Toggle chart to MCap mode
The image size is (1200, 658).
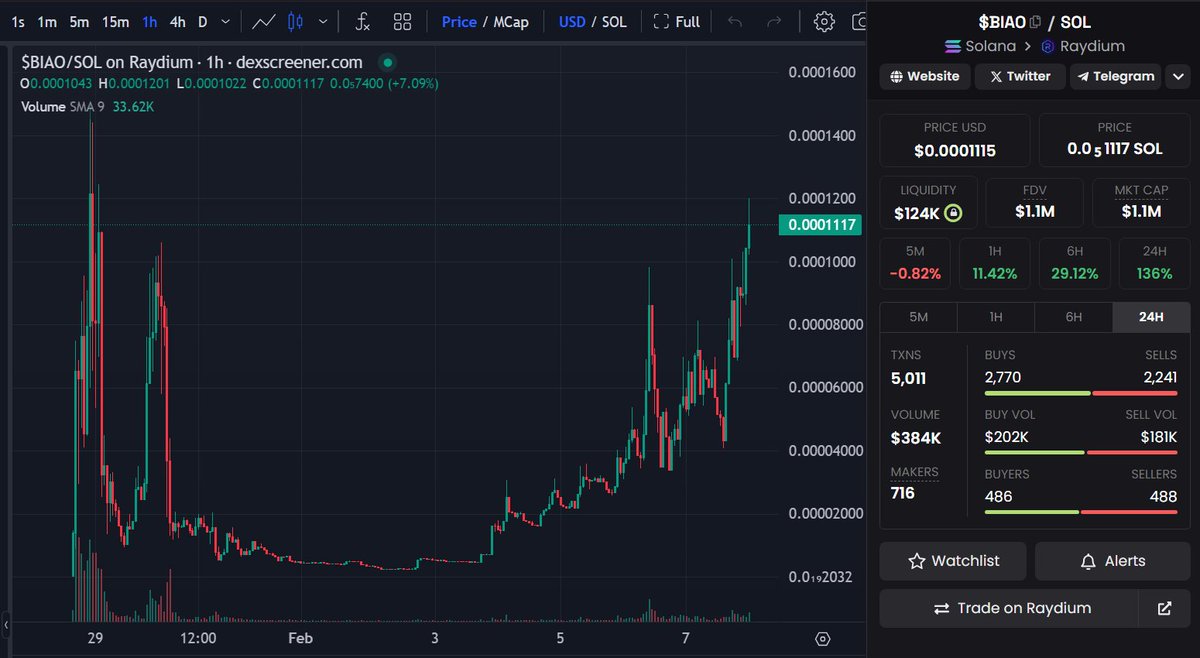tap(511, 21)
